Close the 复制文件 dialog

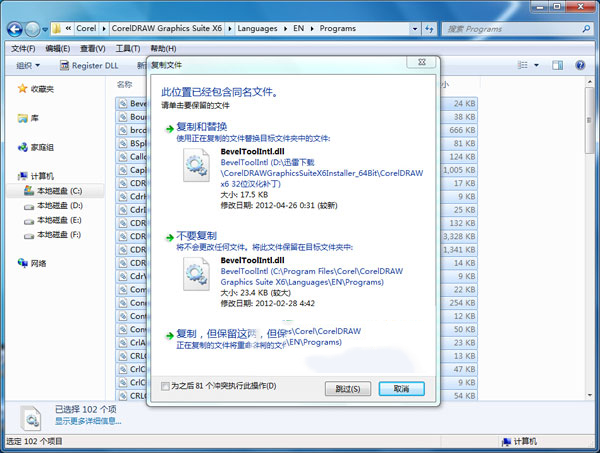click(x=422, y=62)
